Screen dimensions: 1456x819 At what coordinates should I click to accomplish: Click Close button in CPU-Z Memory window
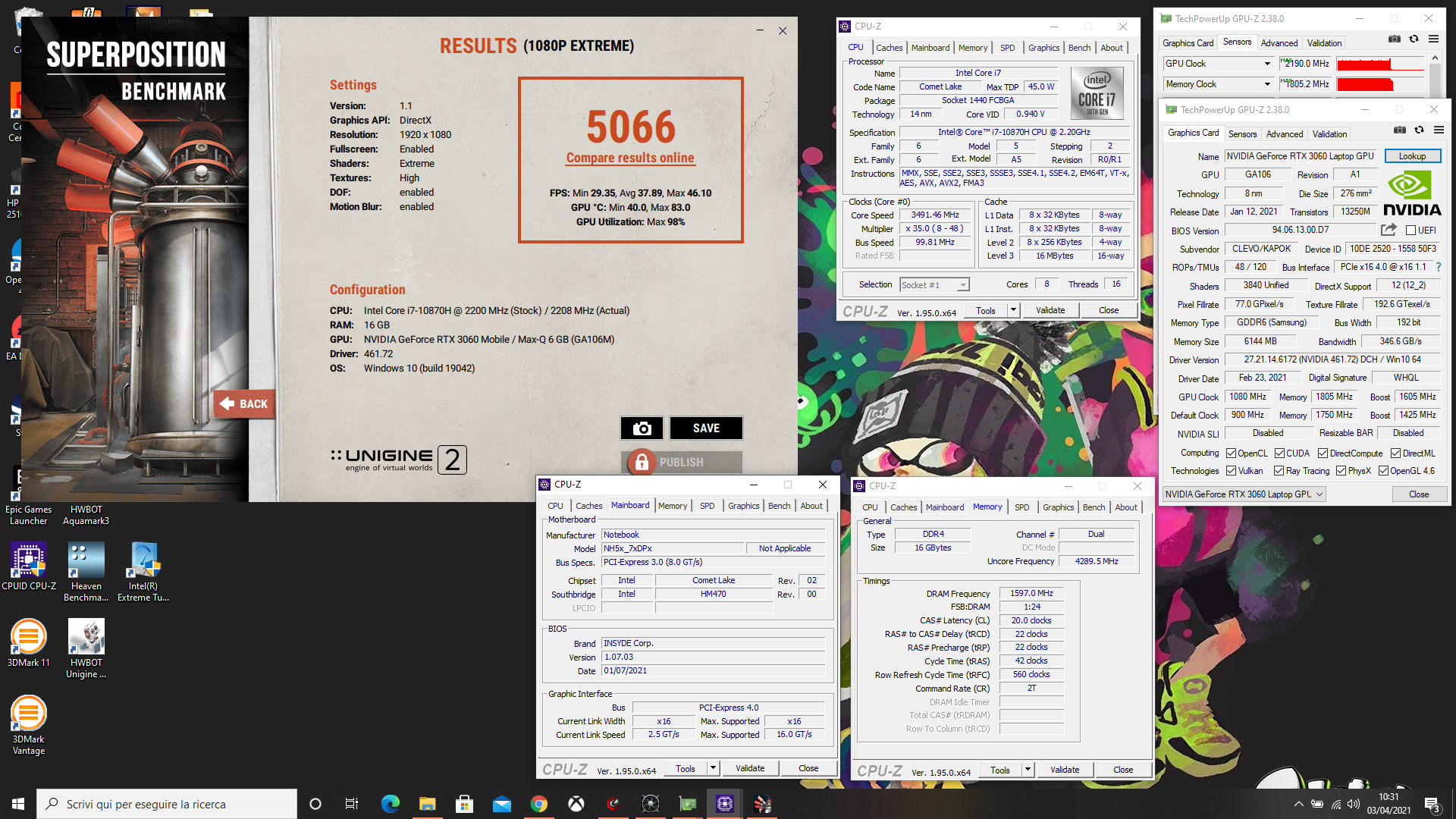pyautogui.click(x=1123, y=770)
